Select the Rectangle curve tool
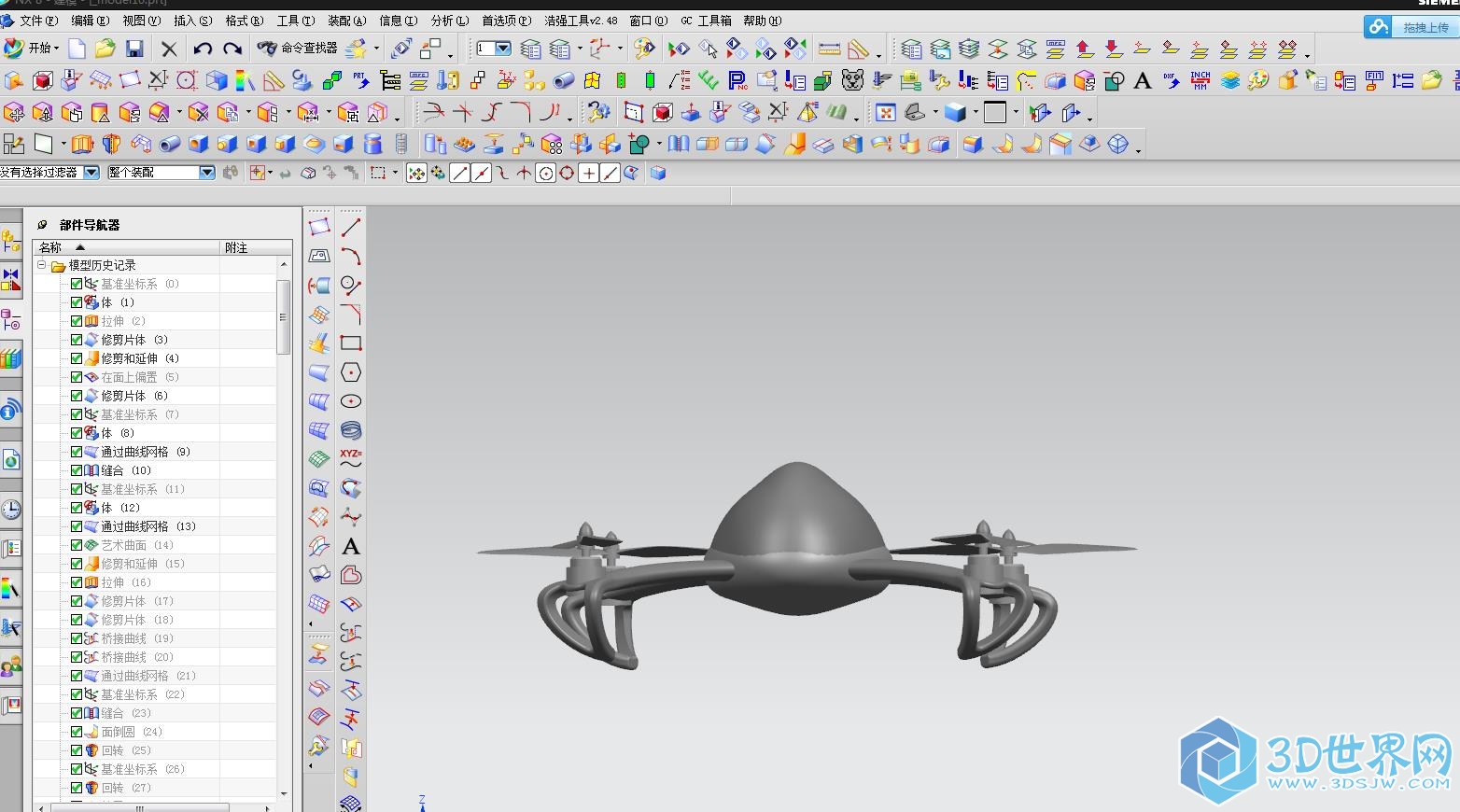Screen dimensions: 1460x812 tap(351, 343)
